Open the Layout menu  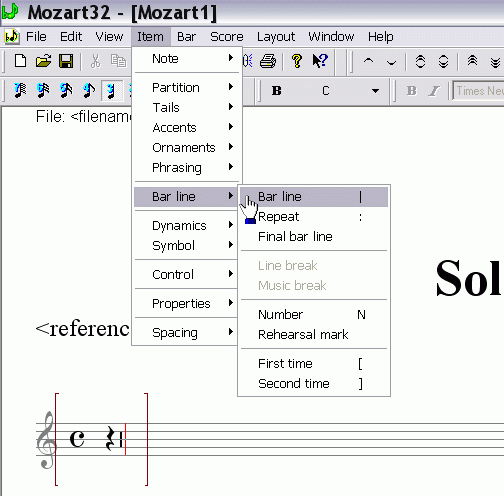(x=276, y=36)
